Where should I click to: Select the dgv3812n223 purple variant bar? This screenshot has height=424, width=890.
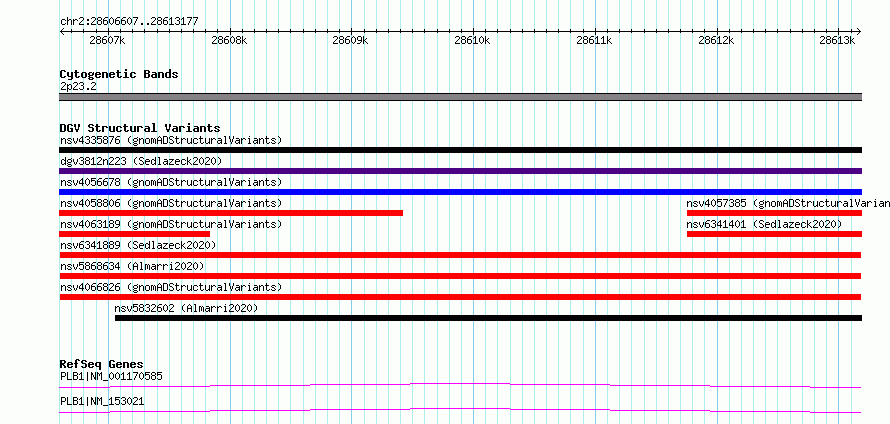point(460,171)
